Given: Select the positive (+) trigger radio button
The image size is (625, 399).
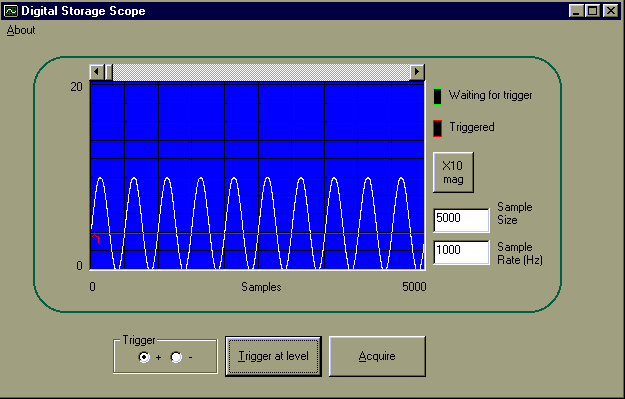Looking at the screenshot, I should pos(144,357).
